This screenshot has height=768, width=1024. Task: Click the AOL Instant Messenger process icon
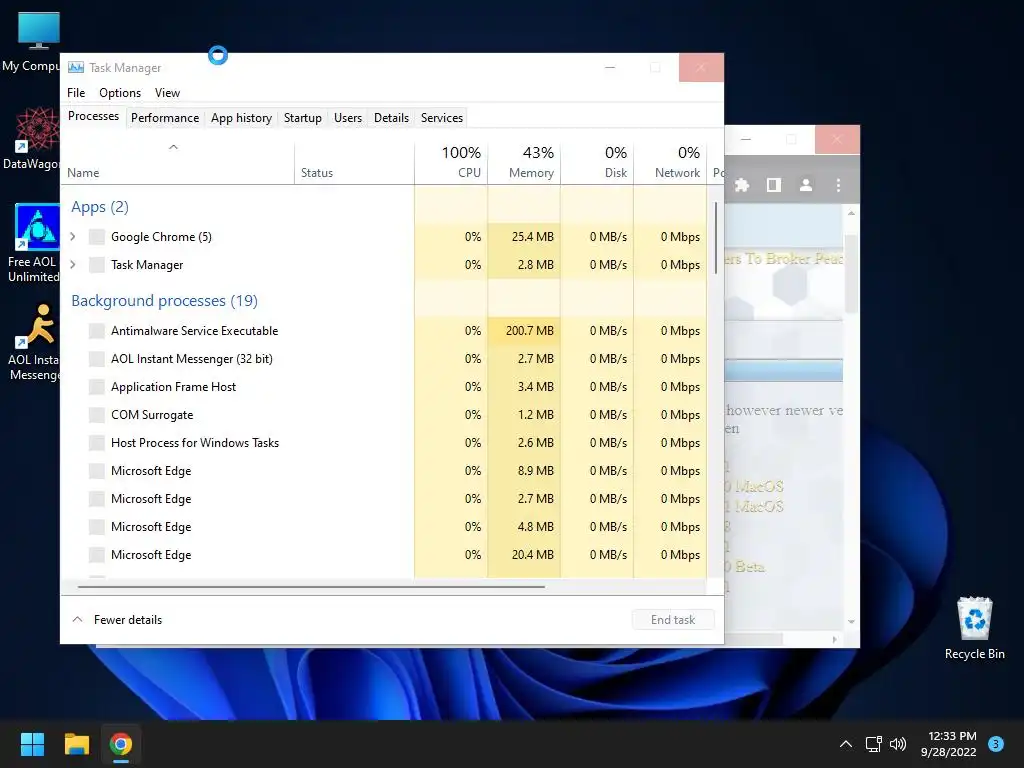tap(97, 359)
